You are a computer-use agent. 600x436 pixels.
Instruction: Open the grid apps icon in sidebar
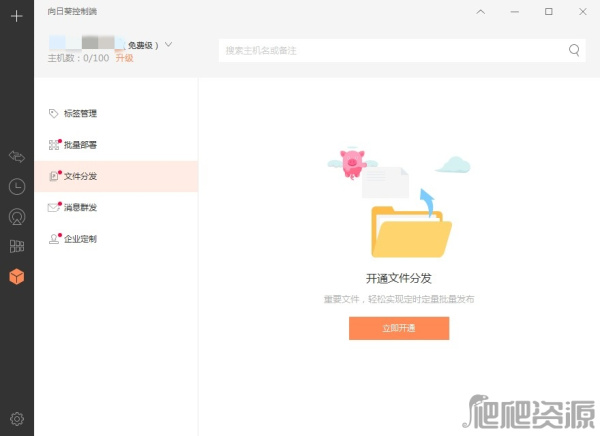point(17,246)
